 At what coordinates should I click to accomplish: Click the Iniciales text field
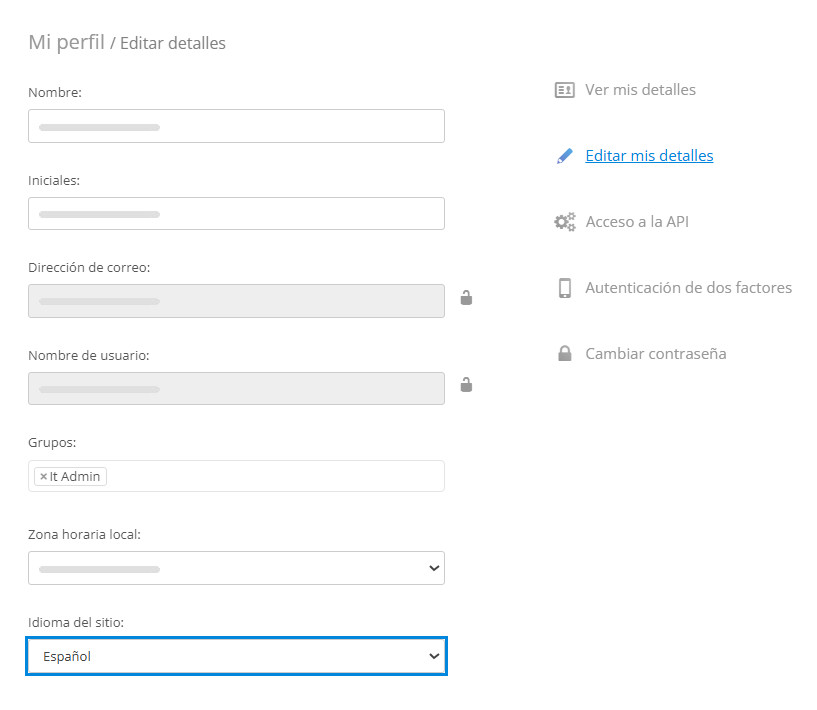[x=236, y=213]
